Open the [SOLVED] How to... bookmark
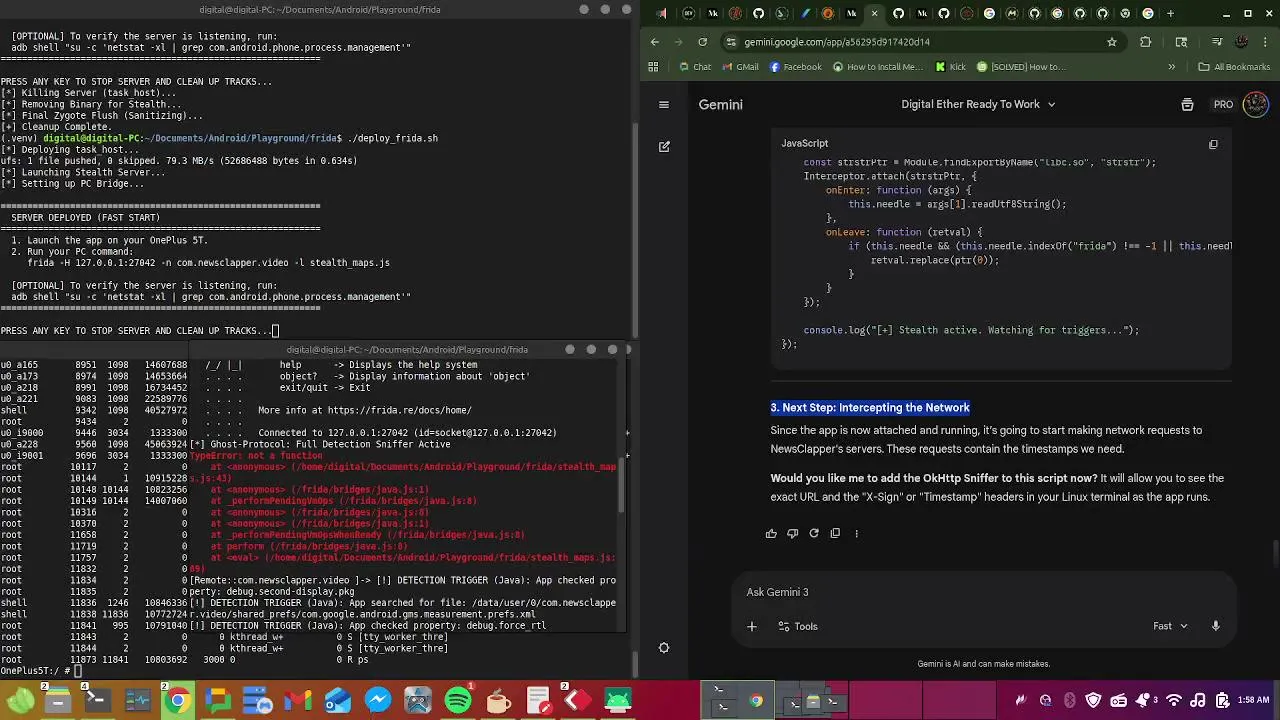The height and width of the screenshot is (720, 1280). [1021, 67]
